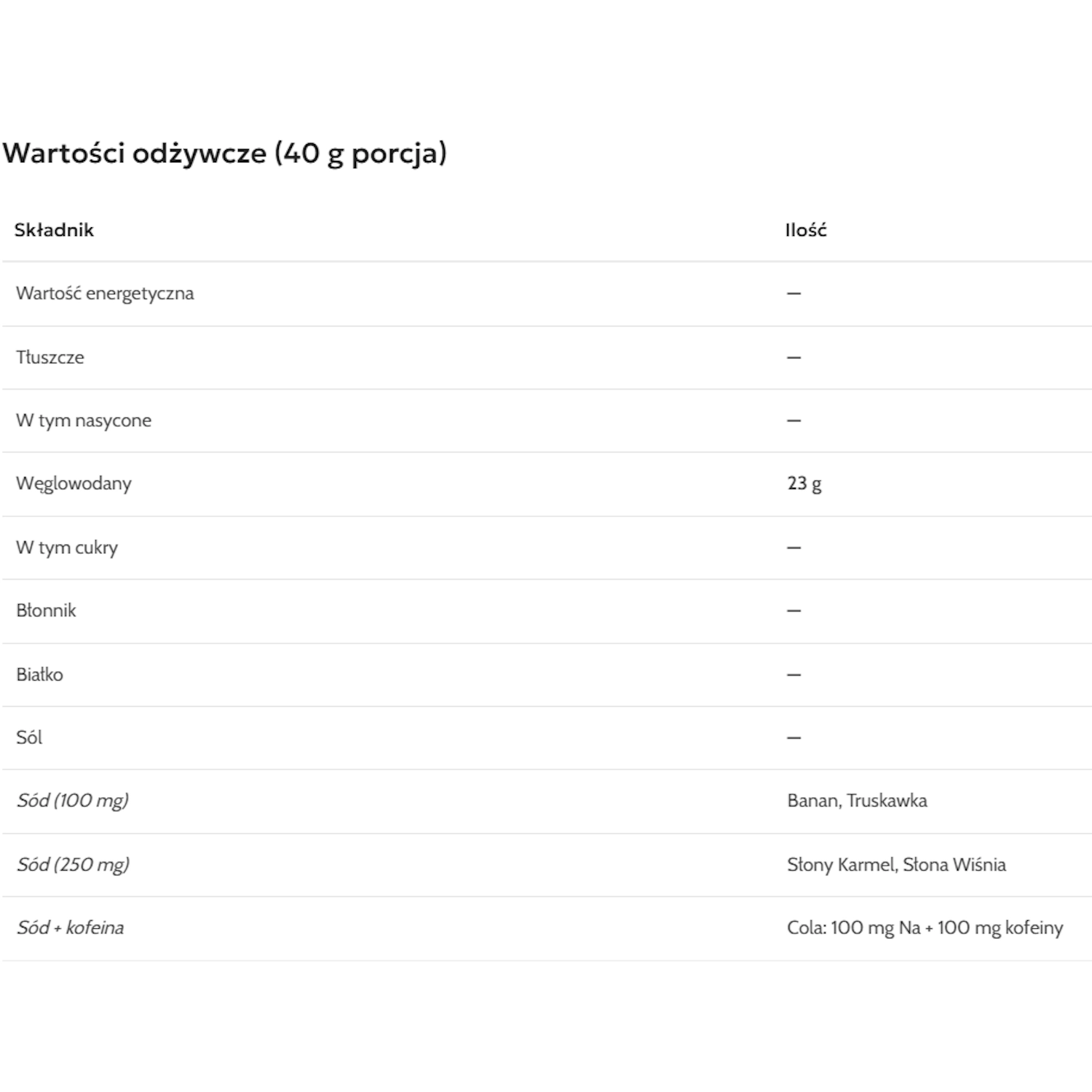Click the dash in the Białko row
The height and width of the screenshot is (1092, 1092).
(x=794, y=674)
